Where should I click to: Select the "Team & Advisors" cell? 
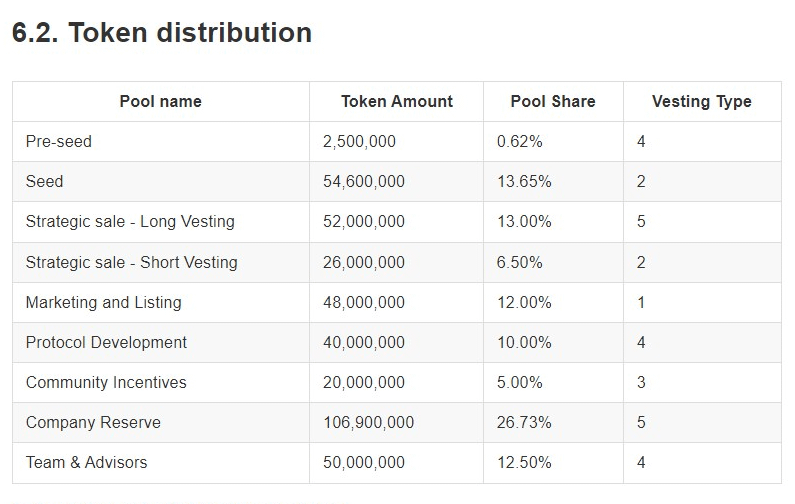pos(86,462)
